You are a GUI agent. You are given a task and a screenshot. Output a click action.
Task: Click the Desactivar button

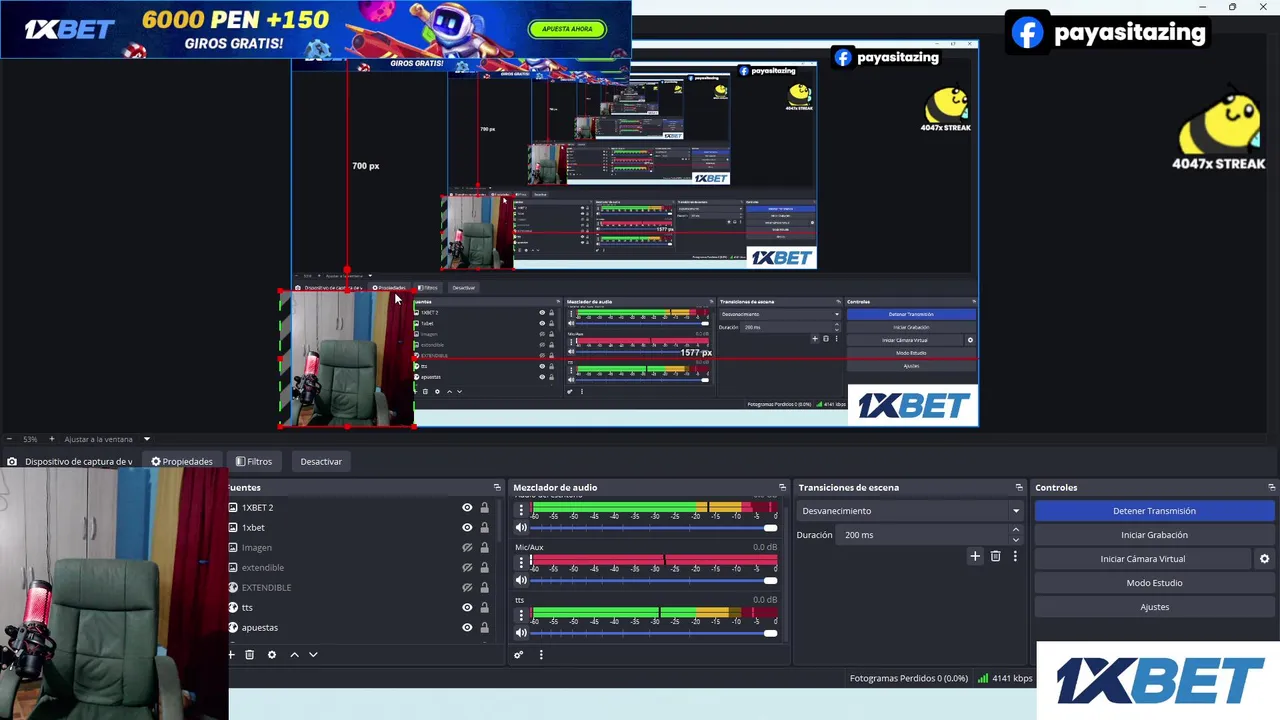coord(321,461)
